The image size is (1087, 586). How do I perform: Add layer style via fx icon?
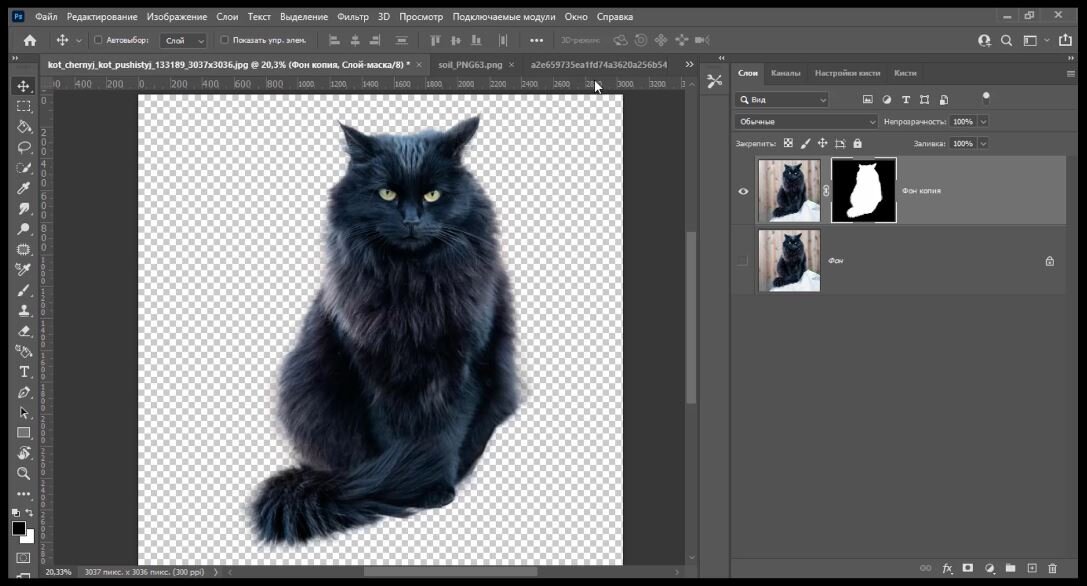point(947,569)
